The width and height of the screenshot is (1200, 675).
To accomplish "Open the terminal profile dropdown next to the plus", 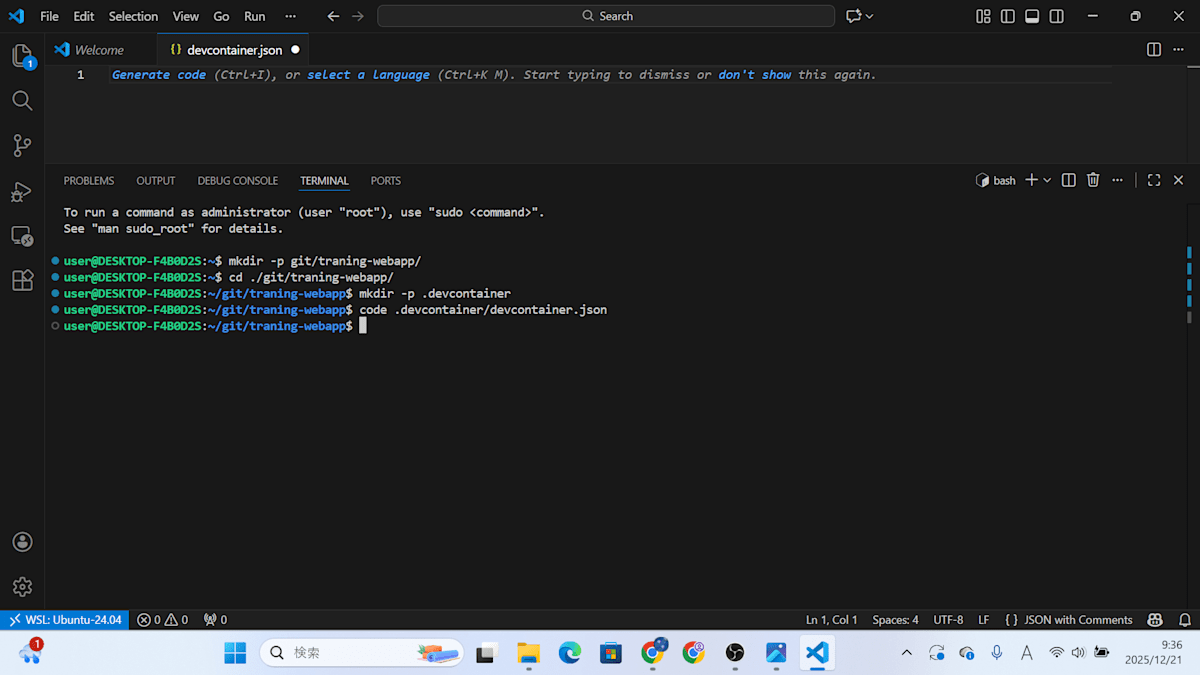I will click(x=1045, y=180).
